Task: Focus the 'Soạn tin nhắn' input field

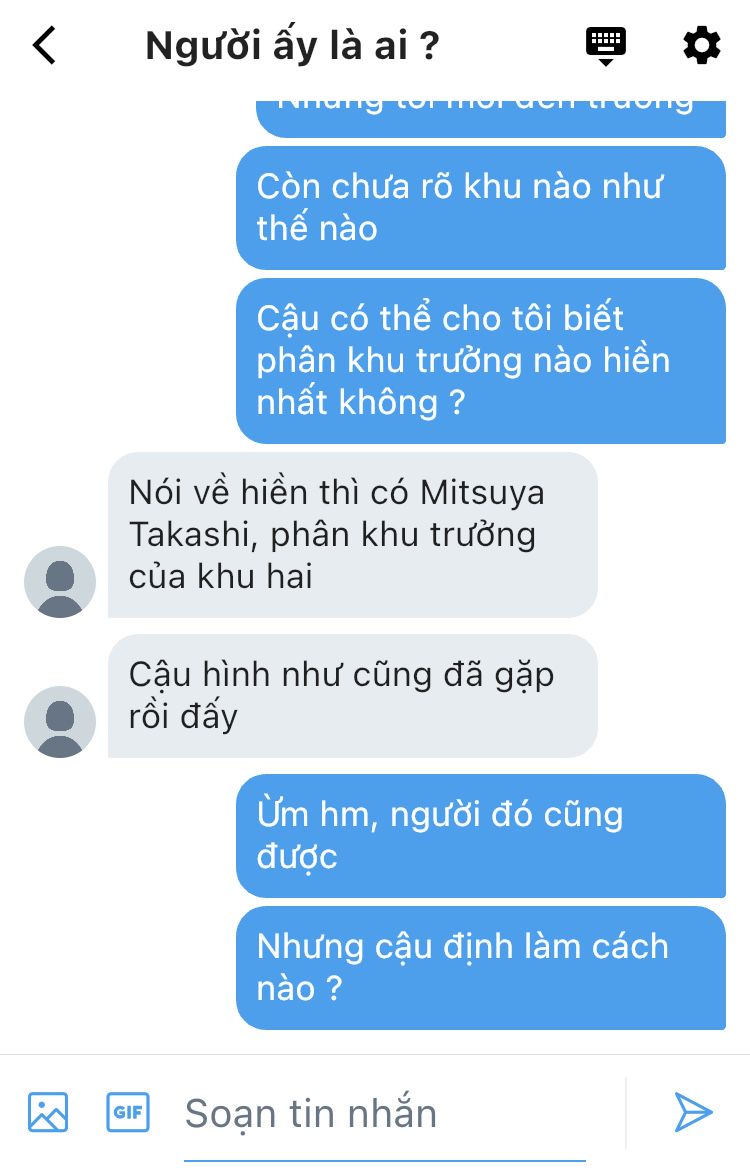Action: (385, 1114)
